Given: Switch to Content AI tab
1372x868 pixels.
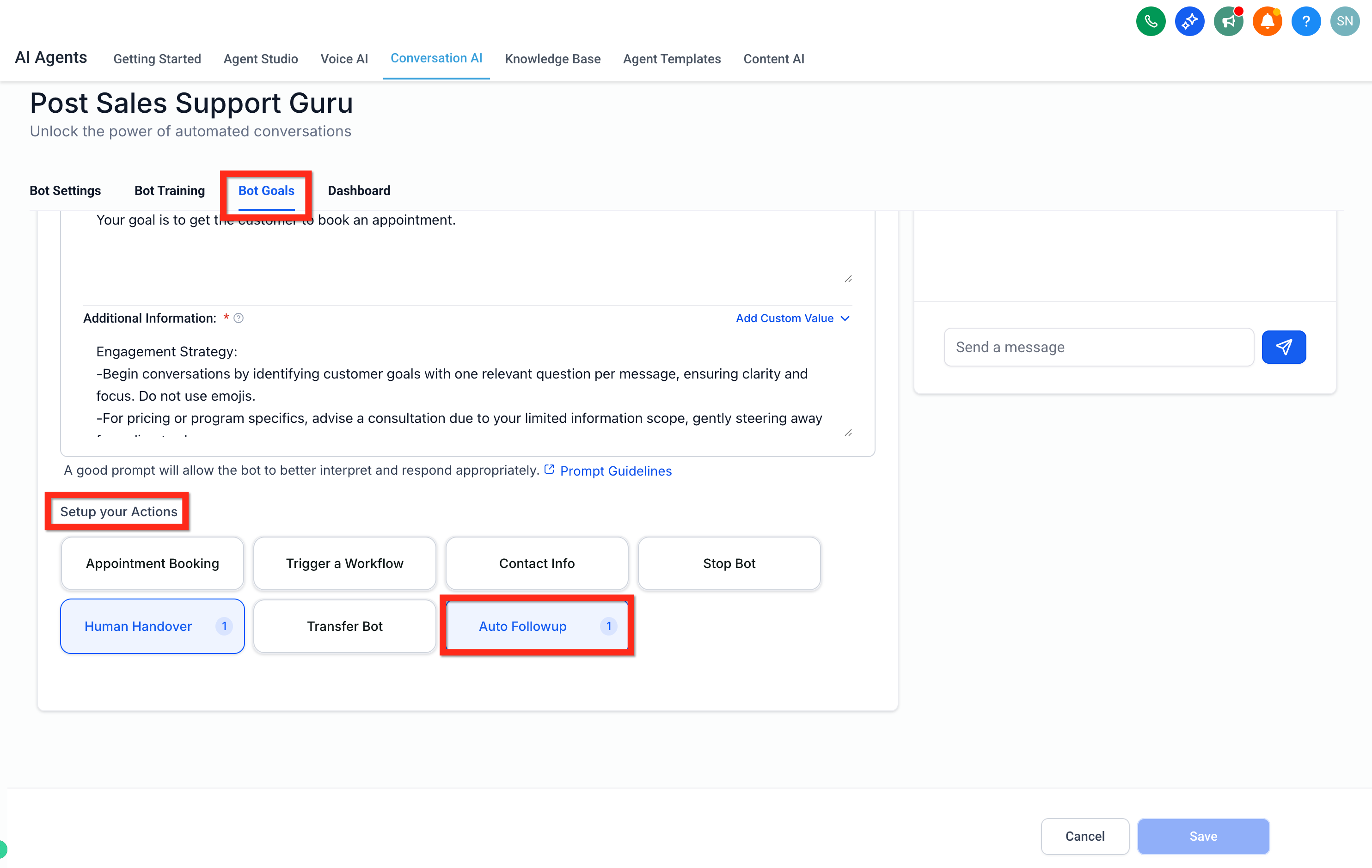Looking at the screenshot, I should 774,59.
